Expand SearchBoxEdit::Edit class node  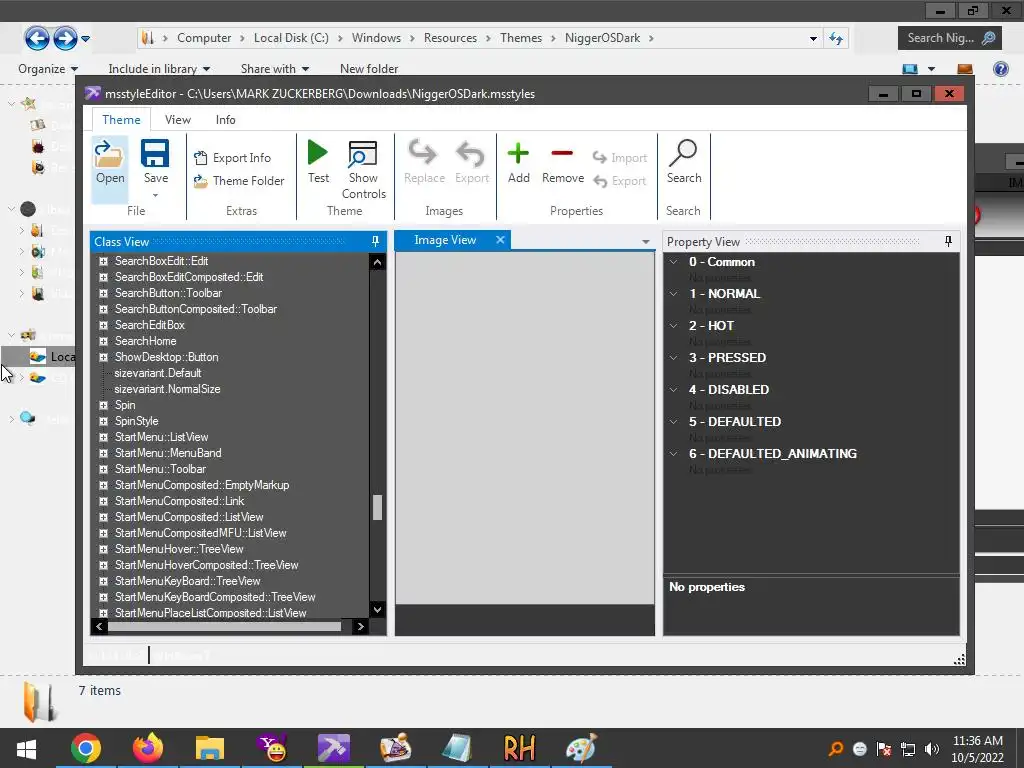(103, 261)
